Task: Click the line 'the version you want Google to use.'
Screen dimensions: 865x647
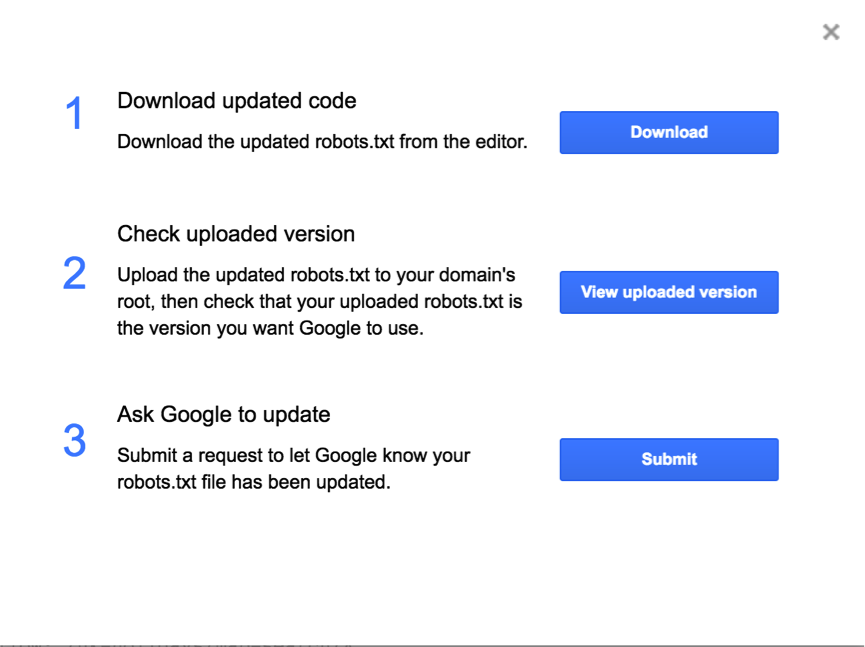Action: 270,327
